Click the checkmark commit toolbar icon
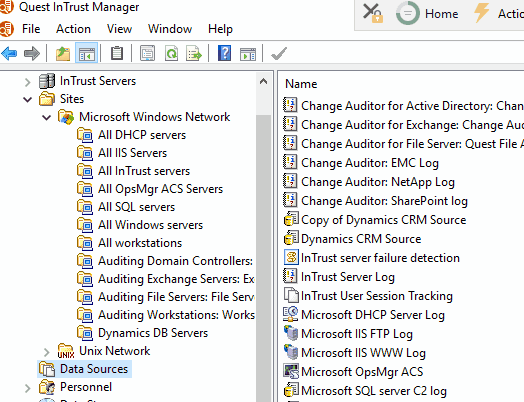The image size is (524, 402). (x=279, y=53)
